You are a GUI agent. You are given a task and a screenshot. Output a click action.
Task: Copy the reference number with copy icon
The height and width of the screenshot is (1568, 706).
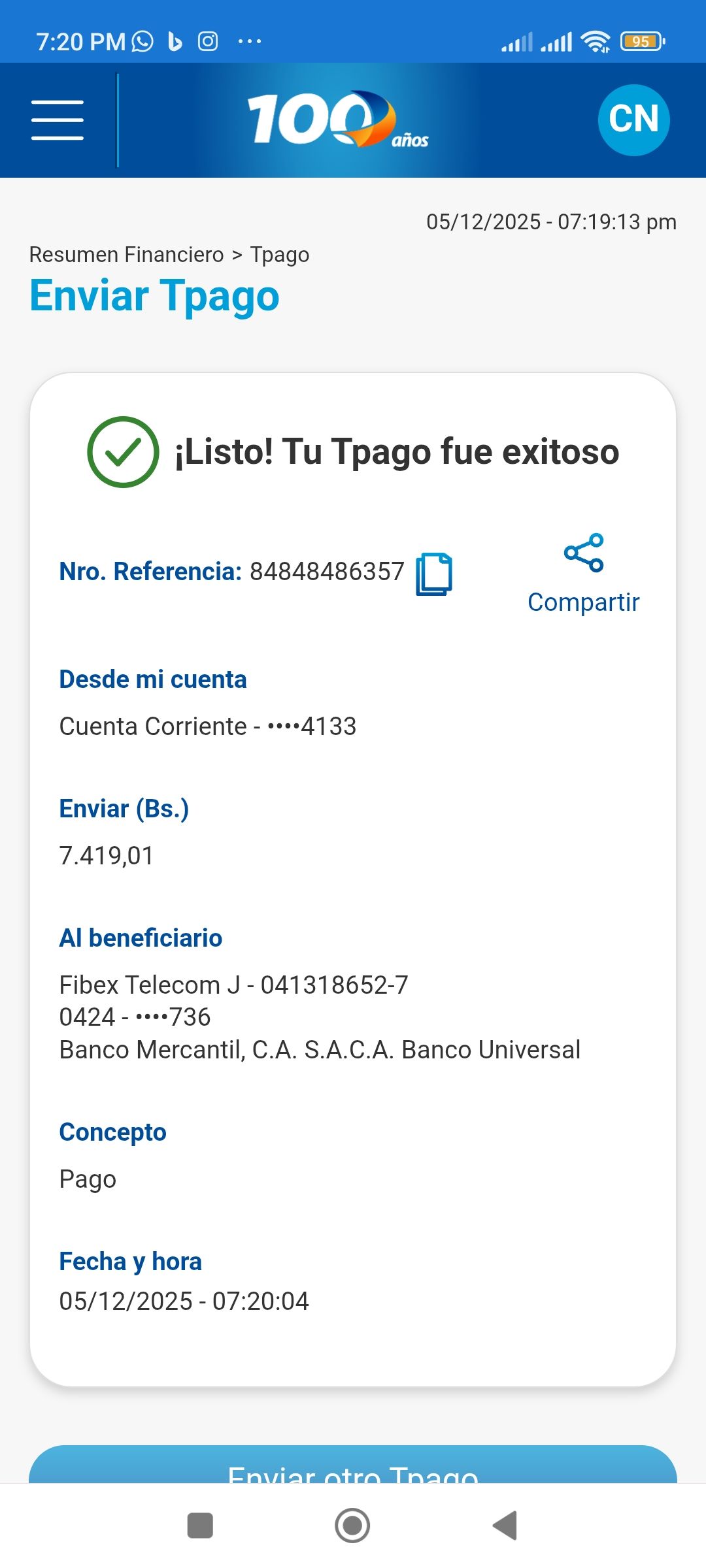click(x=434, y=574)
